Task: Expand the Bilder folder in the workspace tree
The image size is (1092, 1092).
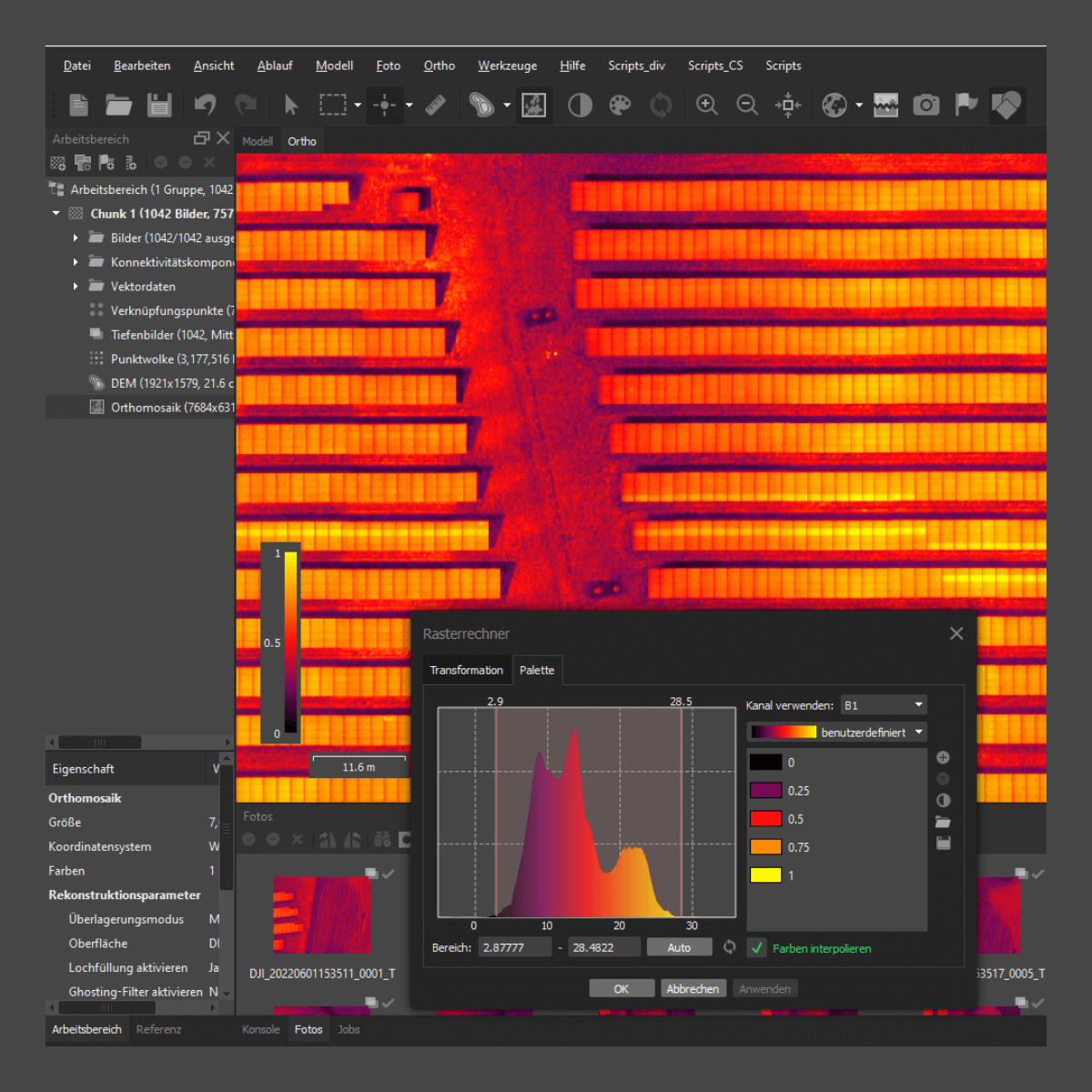Action: 76,238
